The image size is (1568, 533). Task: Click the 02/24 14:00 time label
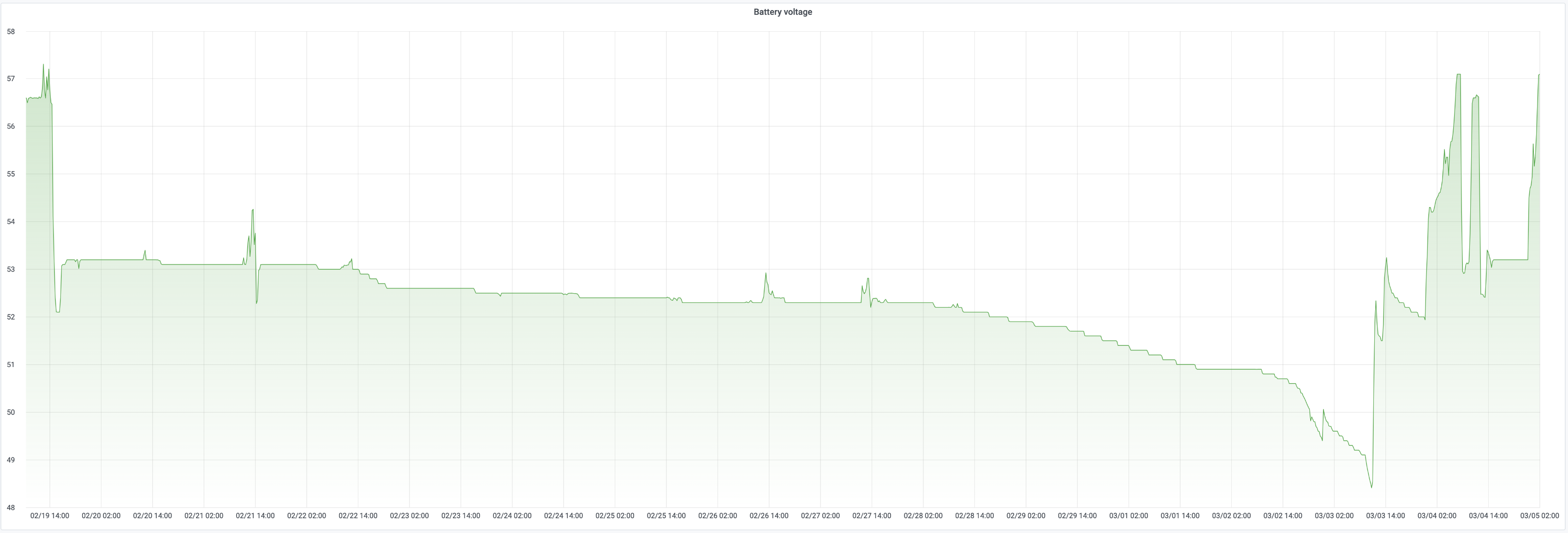point(564,515)
